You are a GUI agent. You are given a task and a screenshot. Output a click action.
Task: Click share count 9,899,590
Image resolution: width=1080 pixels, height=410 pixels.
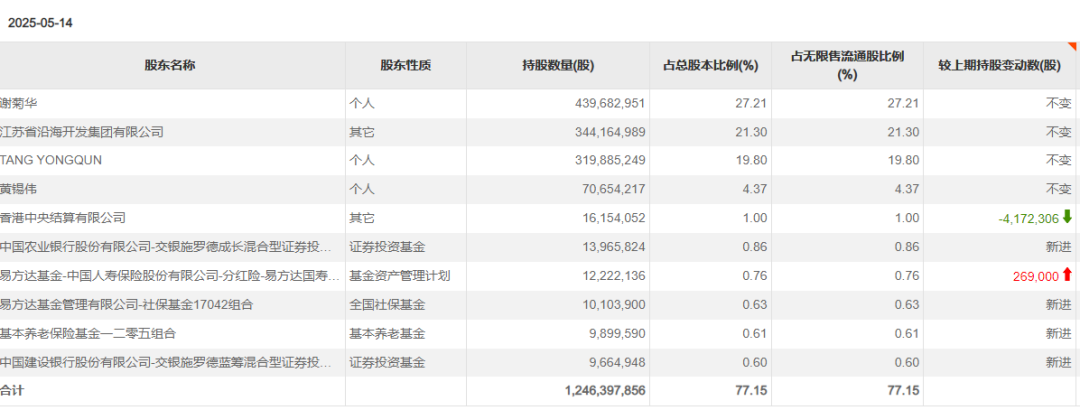pos(616,334)
